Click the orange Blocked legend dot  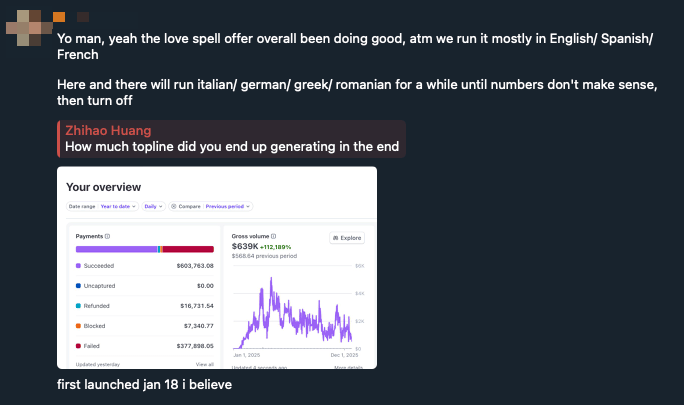[x=79, y=326]
